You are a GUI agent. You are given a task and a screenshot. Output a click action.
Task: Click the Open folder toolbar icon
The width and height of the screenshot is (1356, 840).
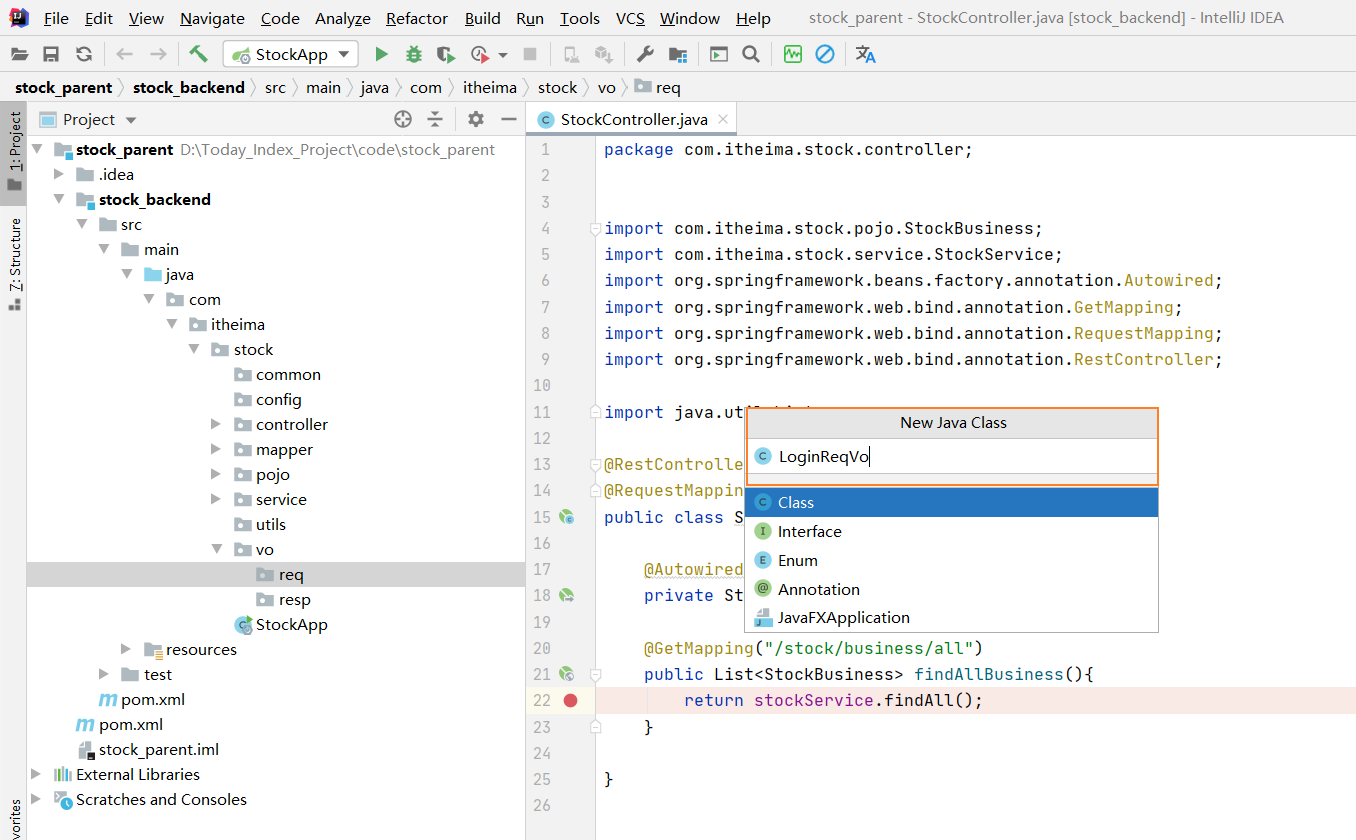pyautogui.click(x=20, y=54)
